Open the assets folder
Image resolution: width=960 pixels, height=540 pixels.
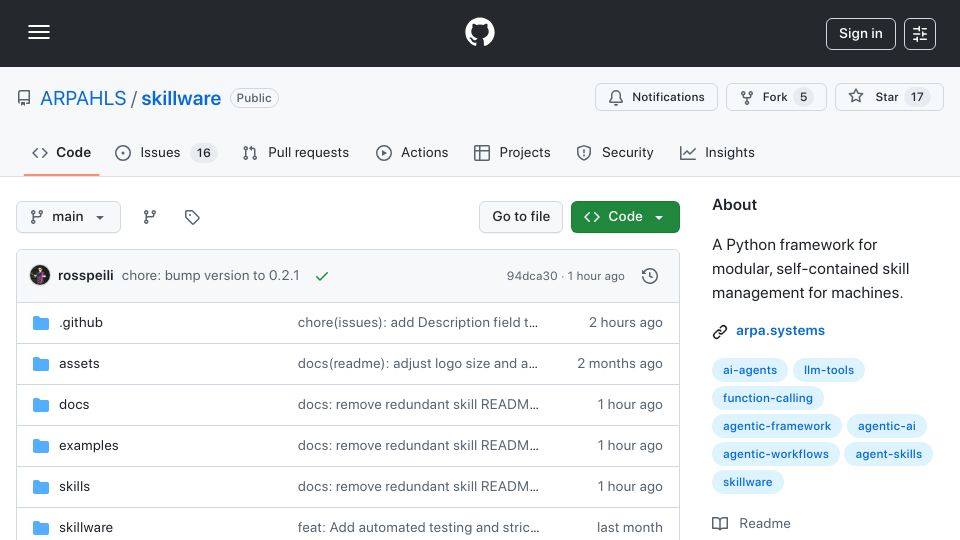79,364
